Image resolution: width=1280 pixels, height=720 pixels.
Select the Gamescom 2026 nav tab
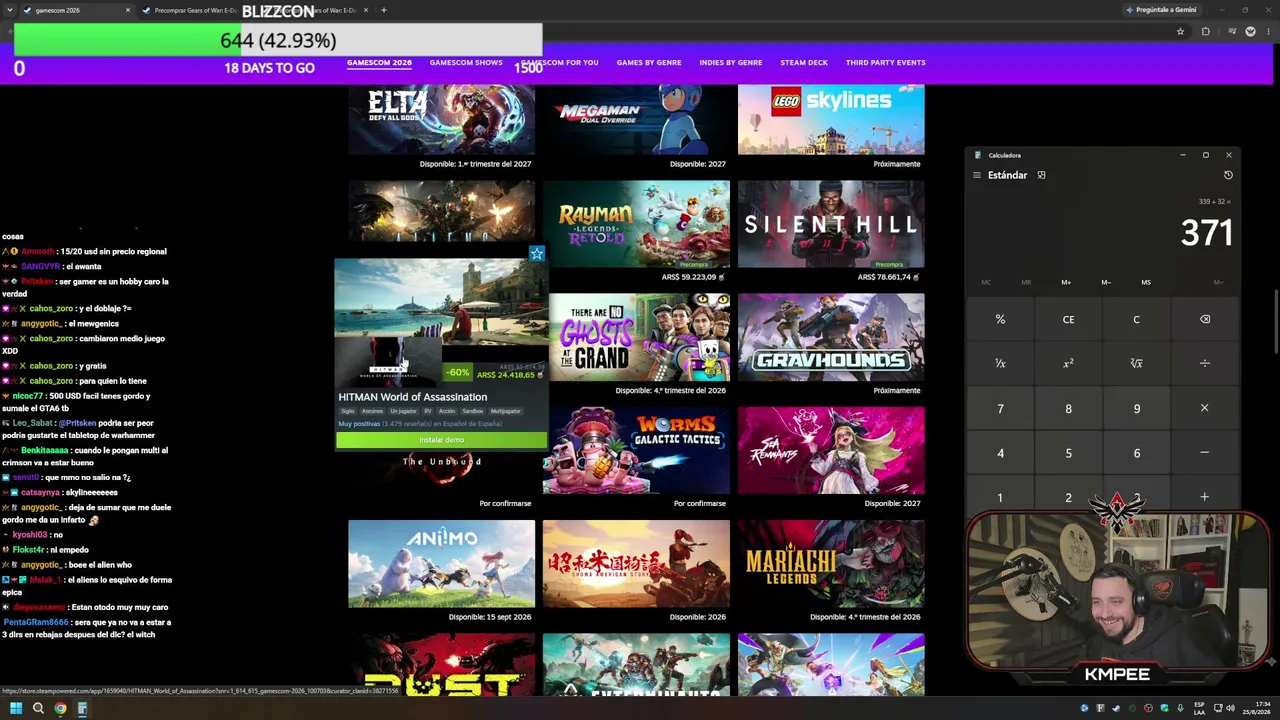pos(379,62)
